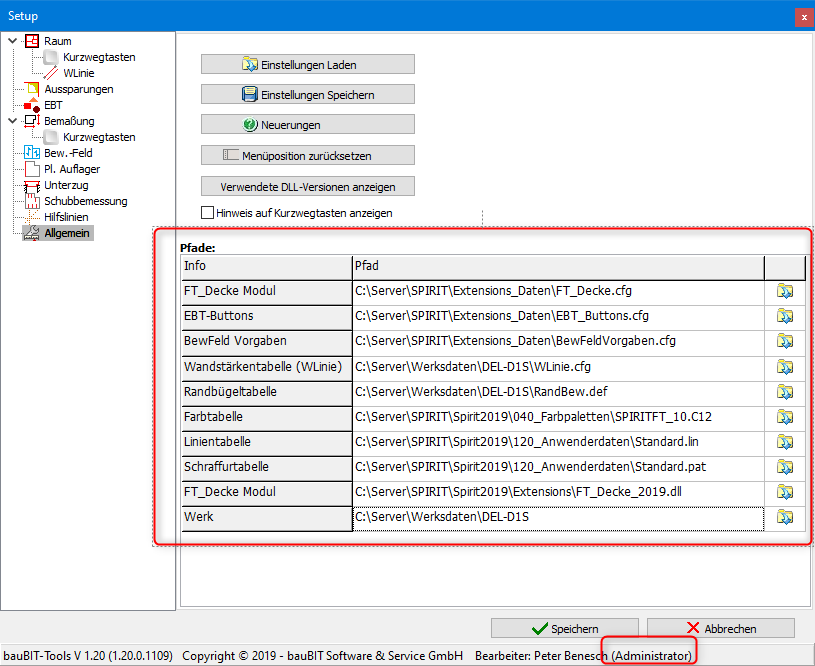
Task: Click the Bemaßung dimension icon
Action: pos(32,121)
